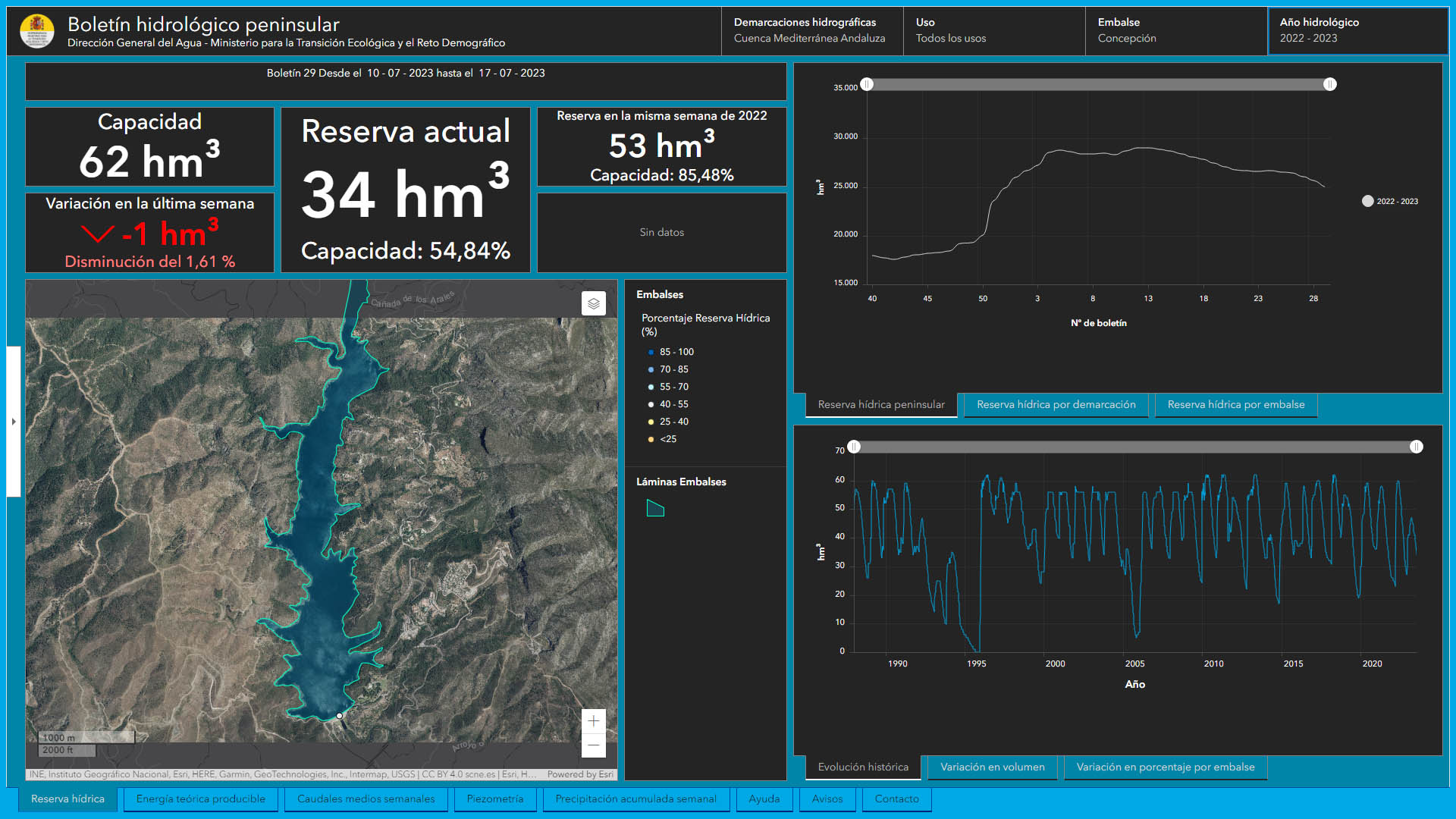Click the 85 - 100 legend dot
This screenshot has width=1456, height=819.
tap(651, 352)
